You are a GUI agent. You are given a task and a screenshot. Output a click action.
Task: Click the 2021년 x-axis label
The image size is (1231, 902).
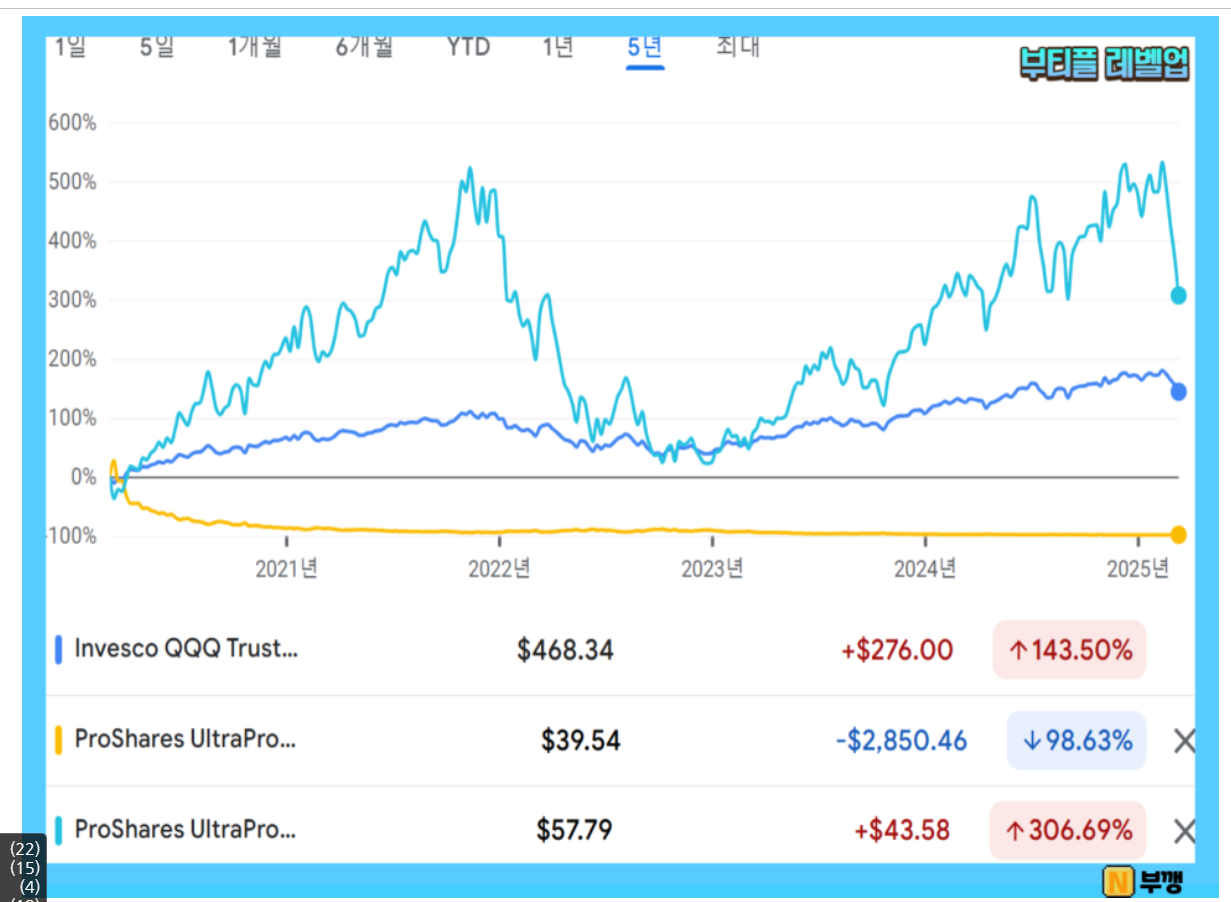pyautogui.click(x=287, y=569)
